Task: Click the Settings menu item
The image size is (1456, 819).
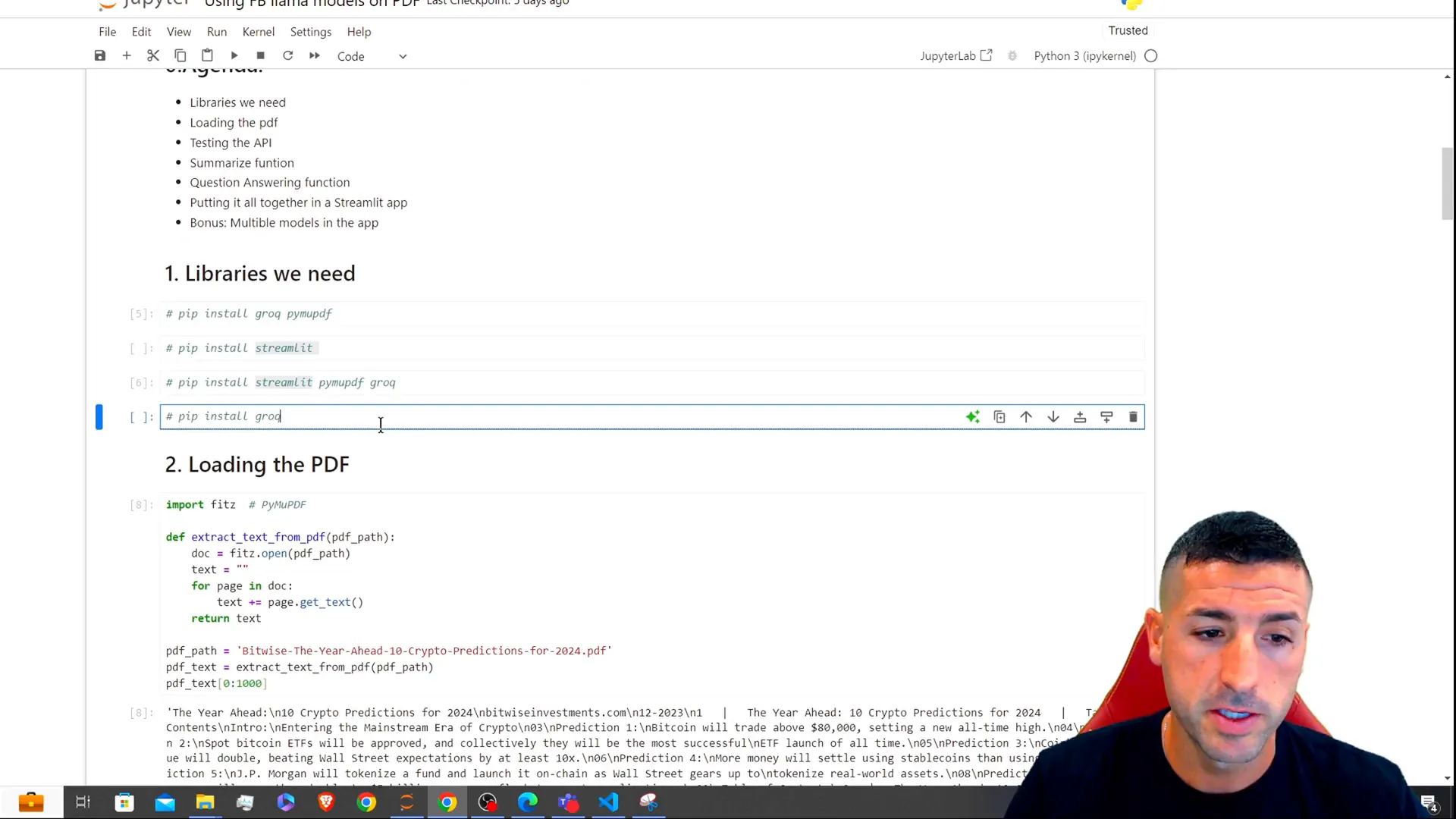Action: (x=310, y=31)
